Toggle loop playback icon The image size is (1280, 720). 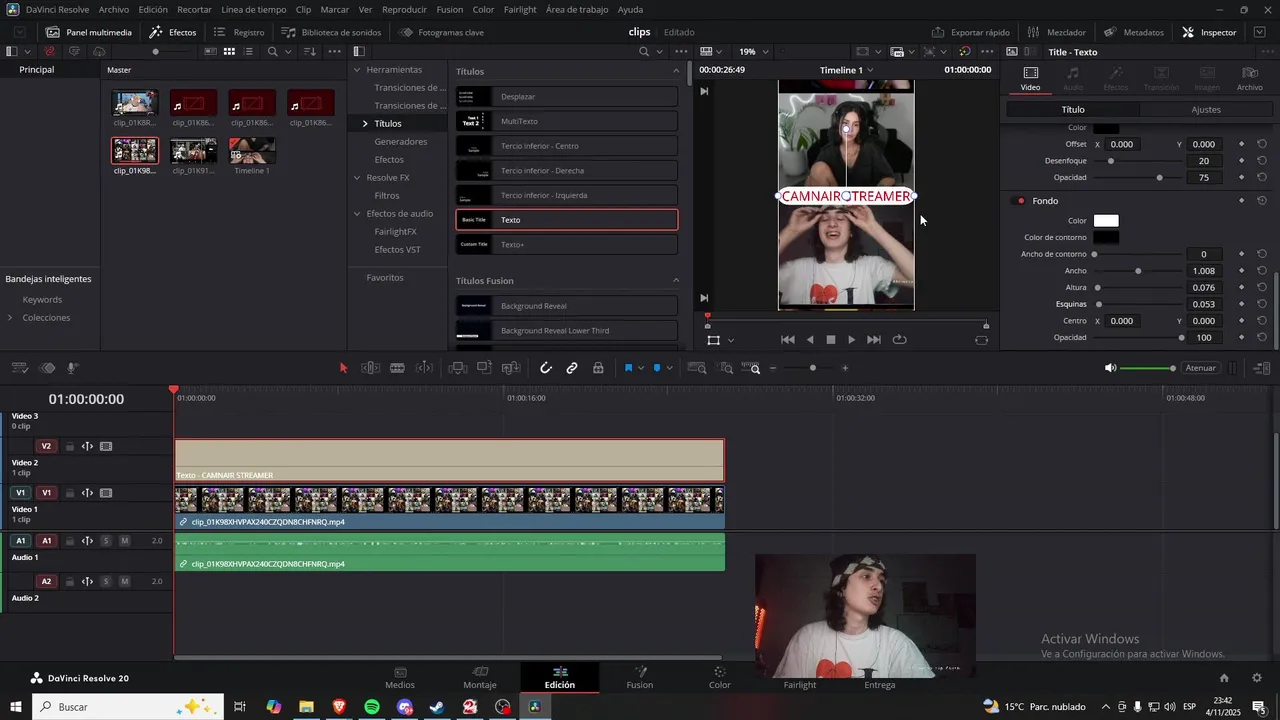[899, 340]
